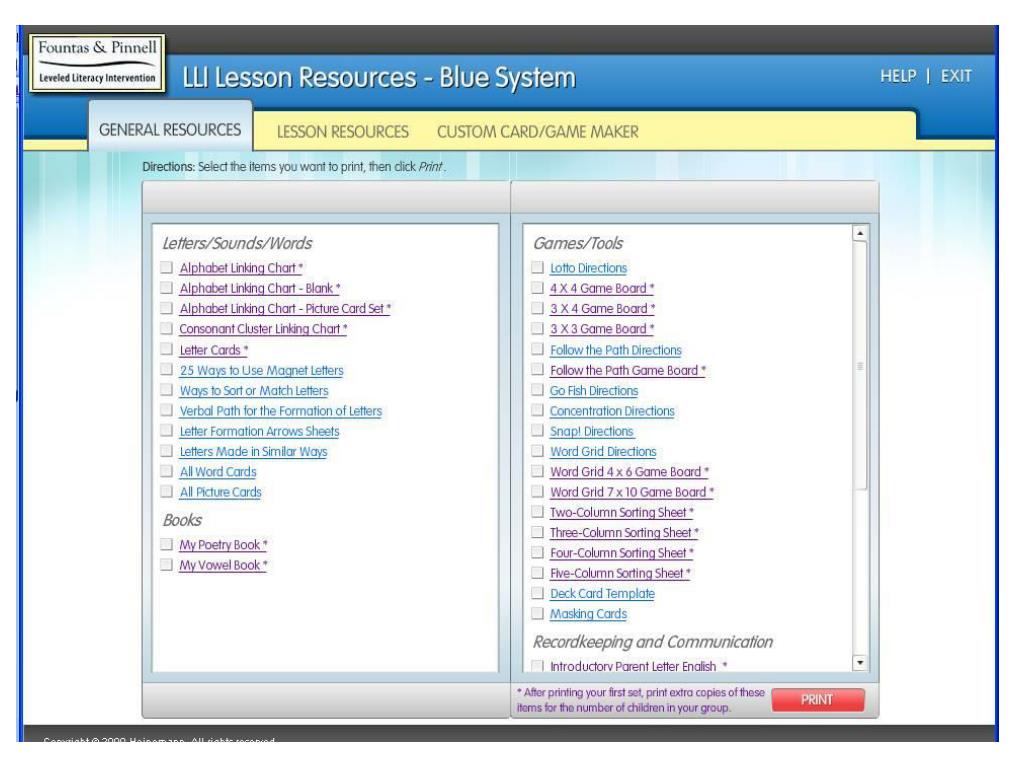Screen dimensions: 1024x768
Task: Open the Word Grid Directions link
Action: pyautogui.click(x=603, y=451)
